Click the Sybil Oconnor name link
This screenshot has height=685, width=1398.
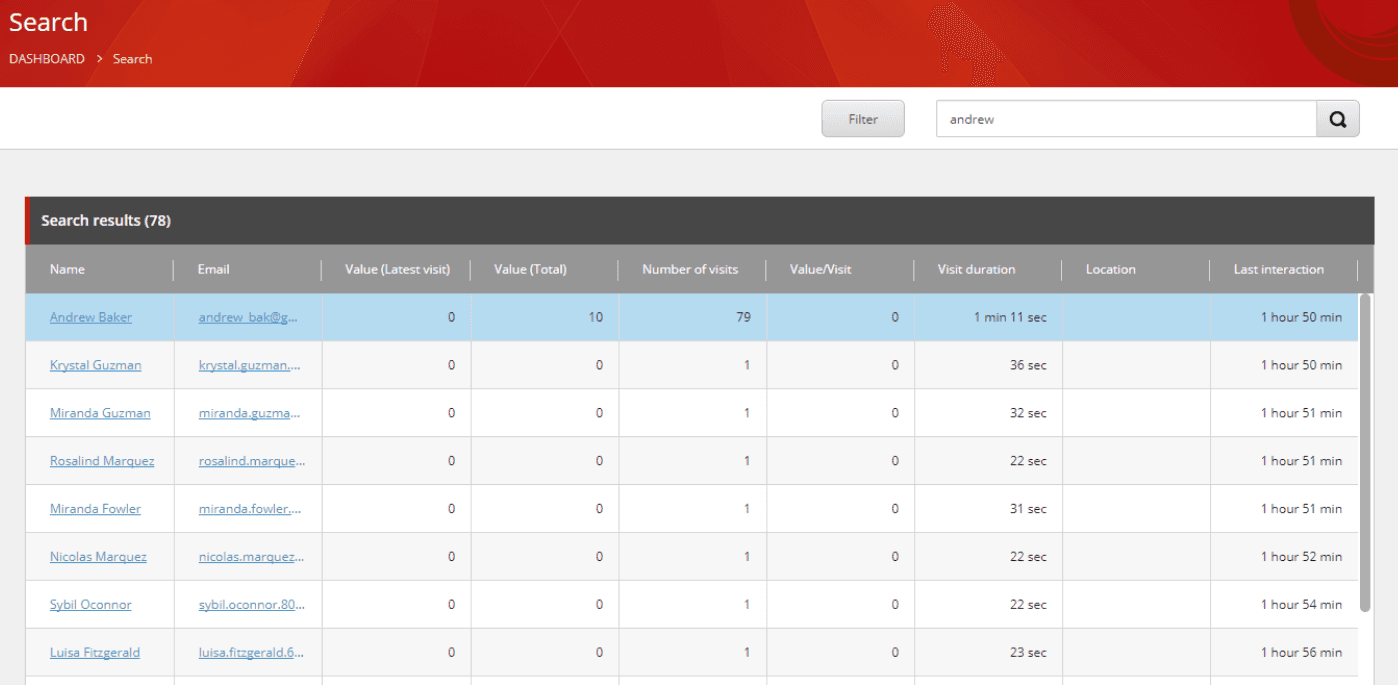pyautogui.click(x=91, y=605)
